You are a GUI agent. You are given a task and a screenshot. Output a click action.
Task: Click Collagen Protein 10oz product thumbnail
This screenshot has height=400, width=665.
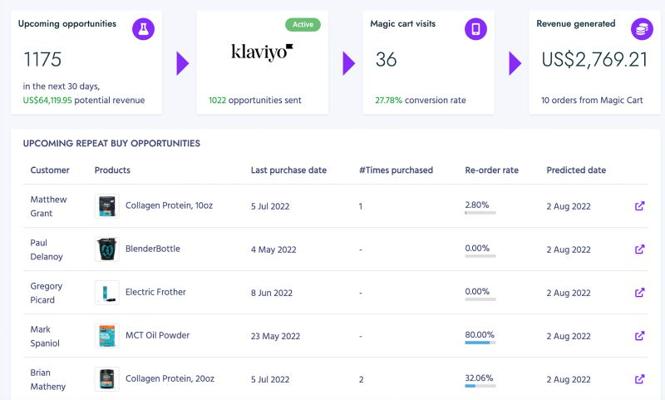107,206
